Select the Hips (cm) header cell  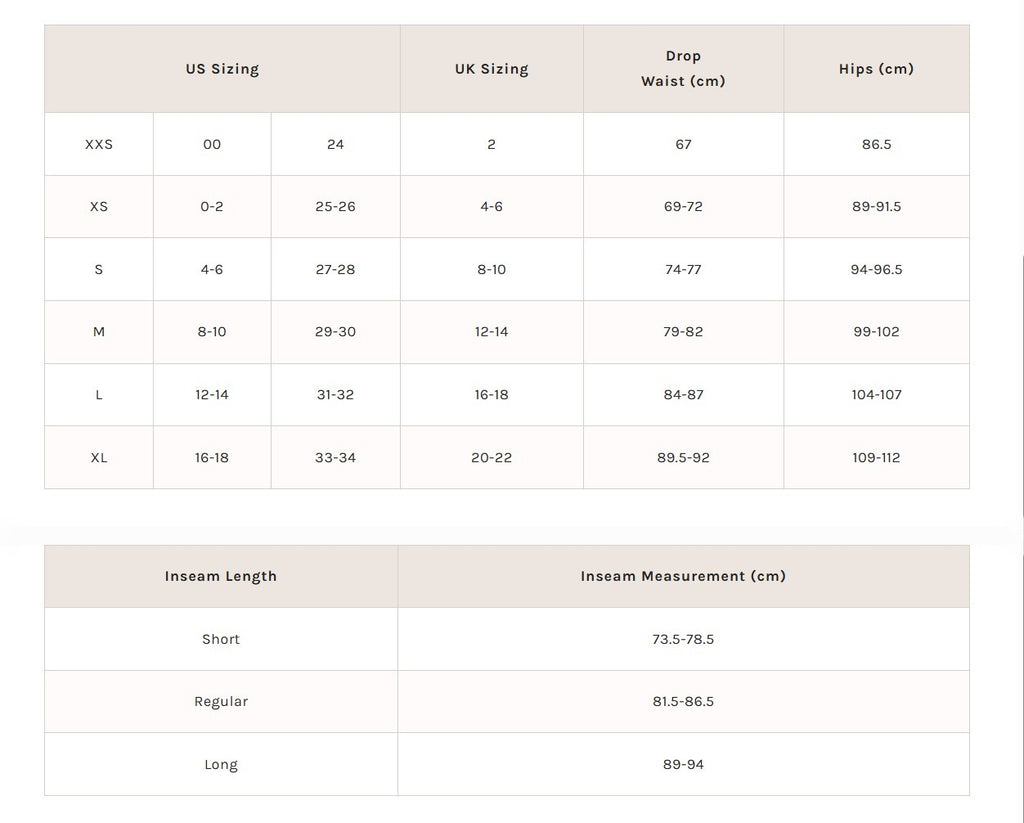876,69
